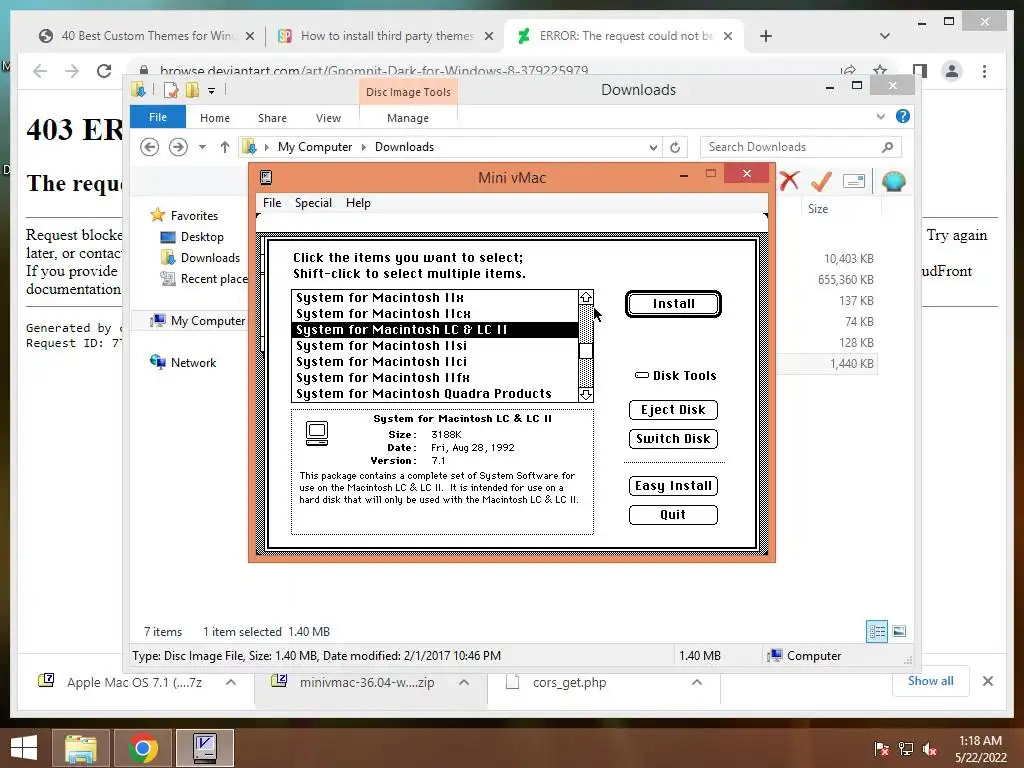Click Explorer forward navigation arrow

(178, 147)
